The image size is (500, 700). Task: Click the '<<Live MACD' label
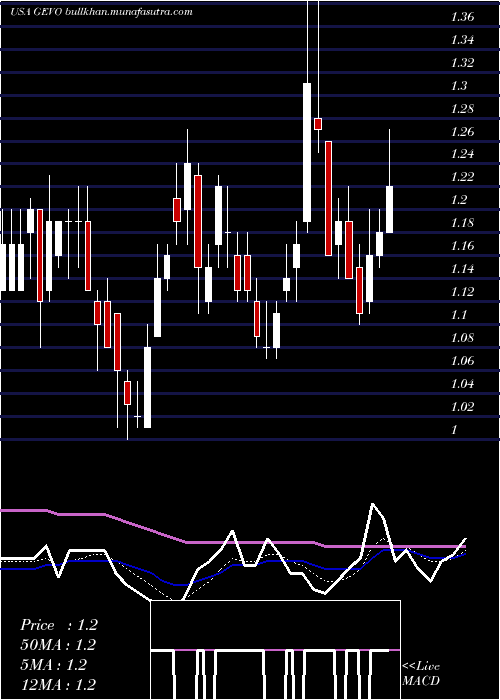pos(421,674)
